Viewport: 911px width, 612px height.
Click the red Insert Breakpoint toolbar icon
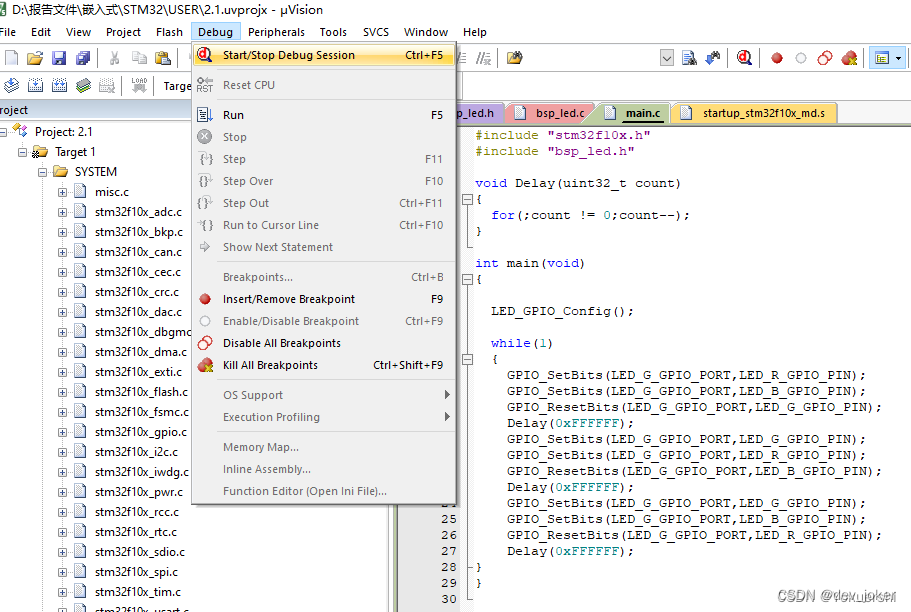[777, 58]
